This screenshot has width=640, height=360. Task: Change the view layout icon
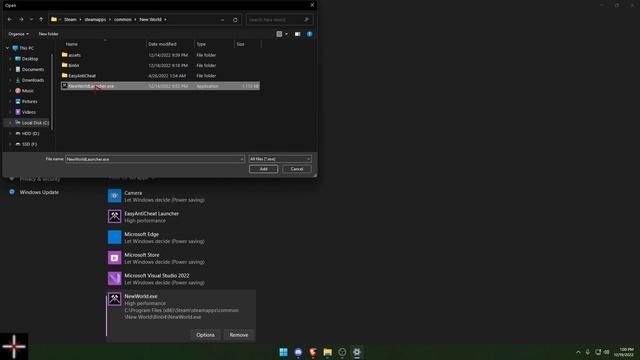point(279,34)
